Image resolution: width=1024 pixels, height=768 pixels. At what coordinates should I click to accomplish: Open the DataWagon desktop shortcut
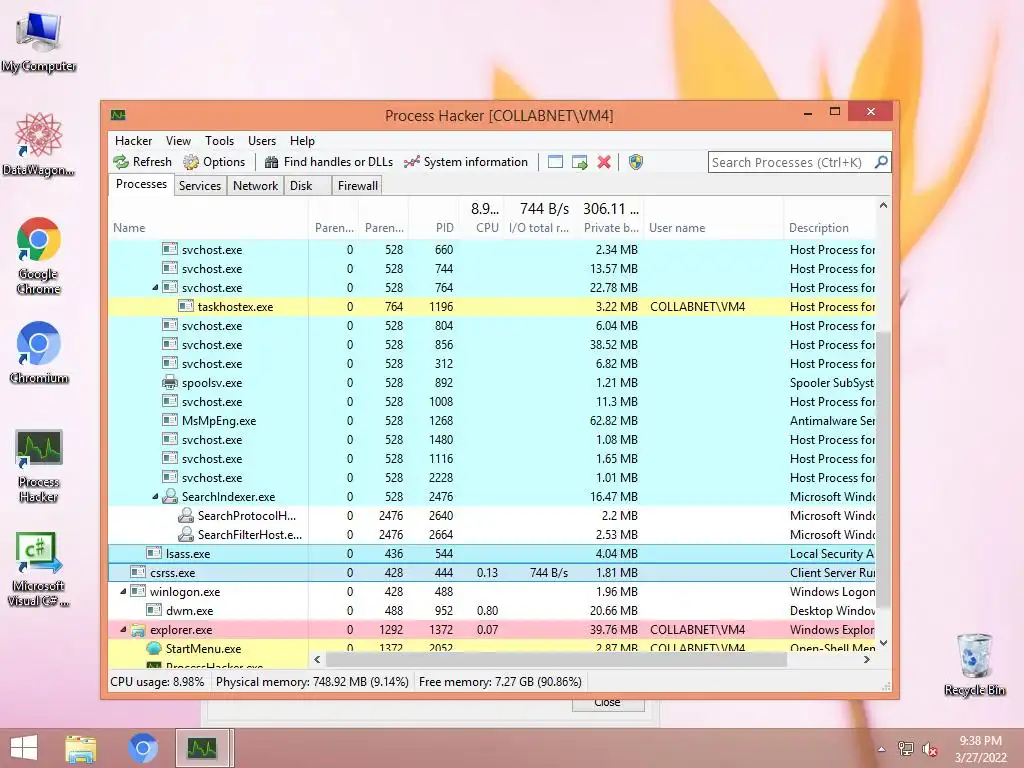(x=39, y=144)
